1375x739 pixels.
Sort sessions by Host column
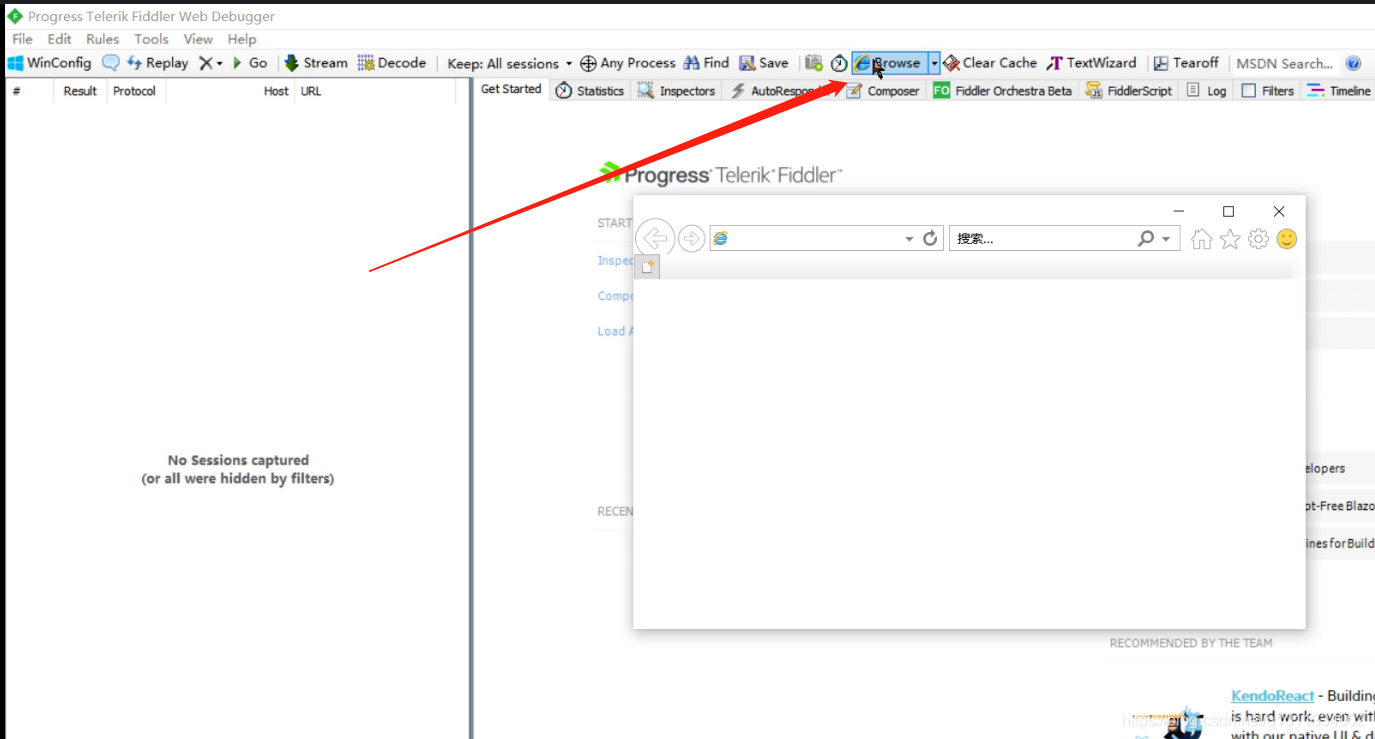click(230, 91)
